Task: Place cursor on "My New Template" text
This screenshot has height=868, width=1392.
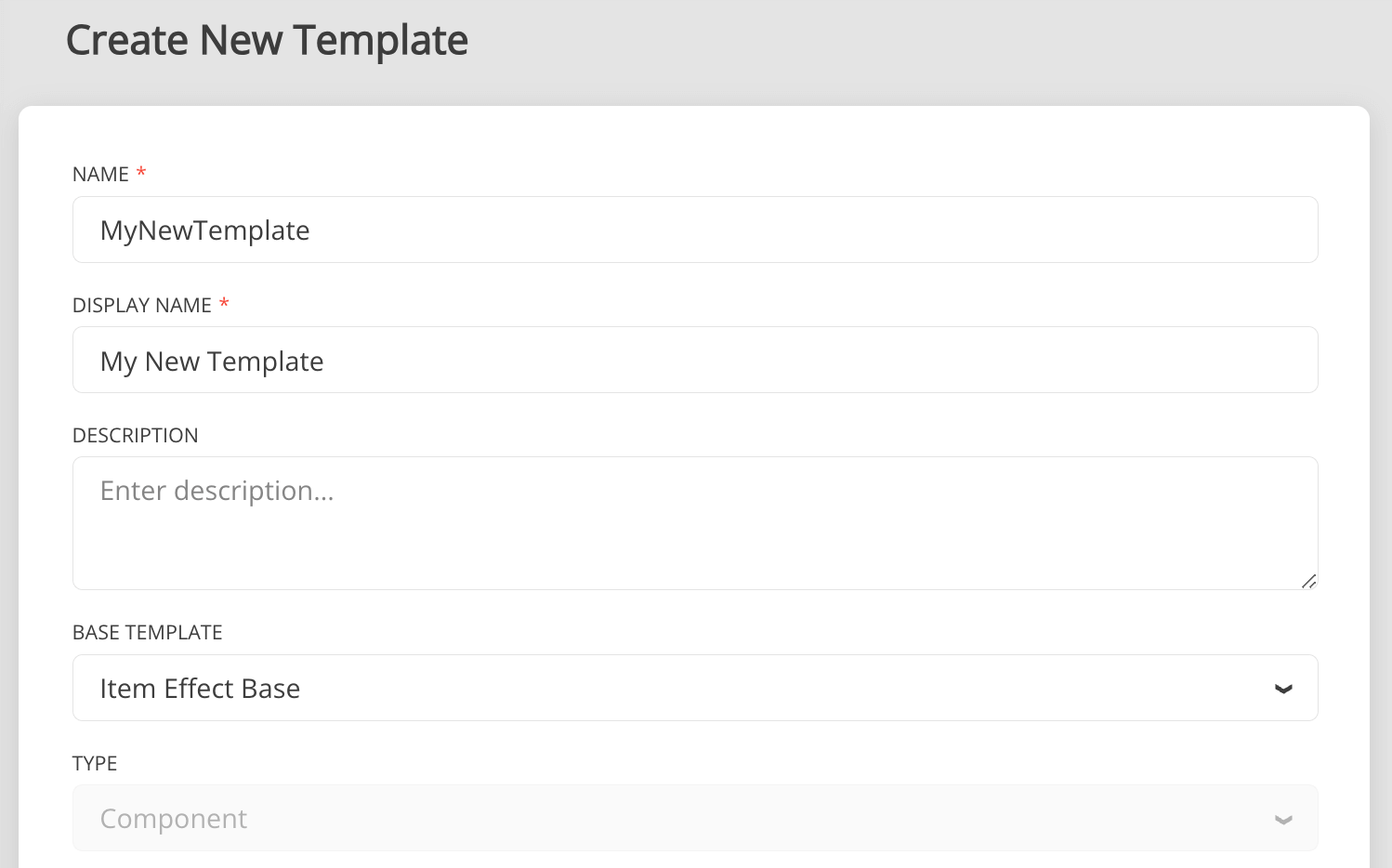Action: pos(212,362)
